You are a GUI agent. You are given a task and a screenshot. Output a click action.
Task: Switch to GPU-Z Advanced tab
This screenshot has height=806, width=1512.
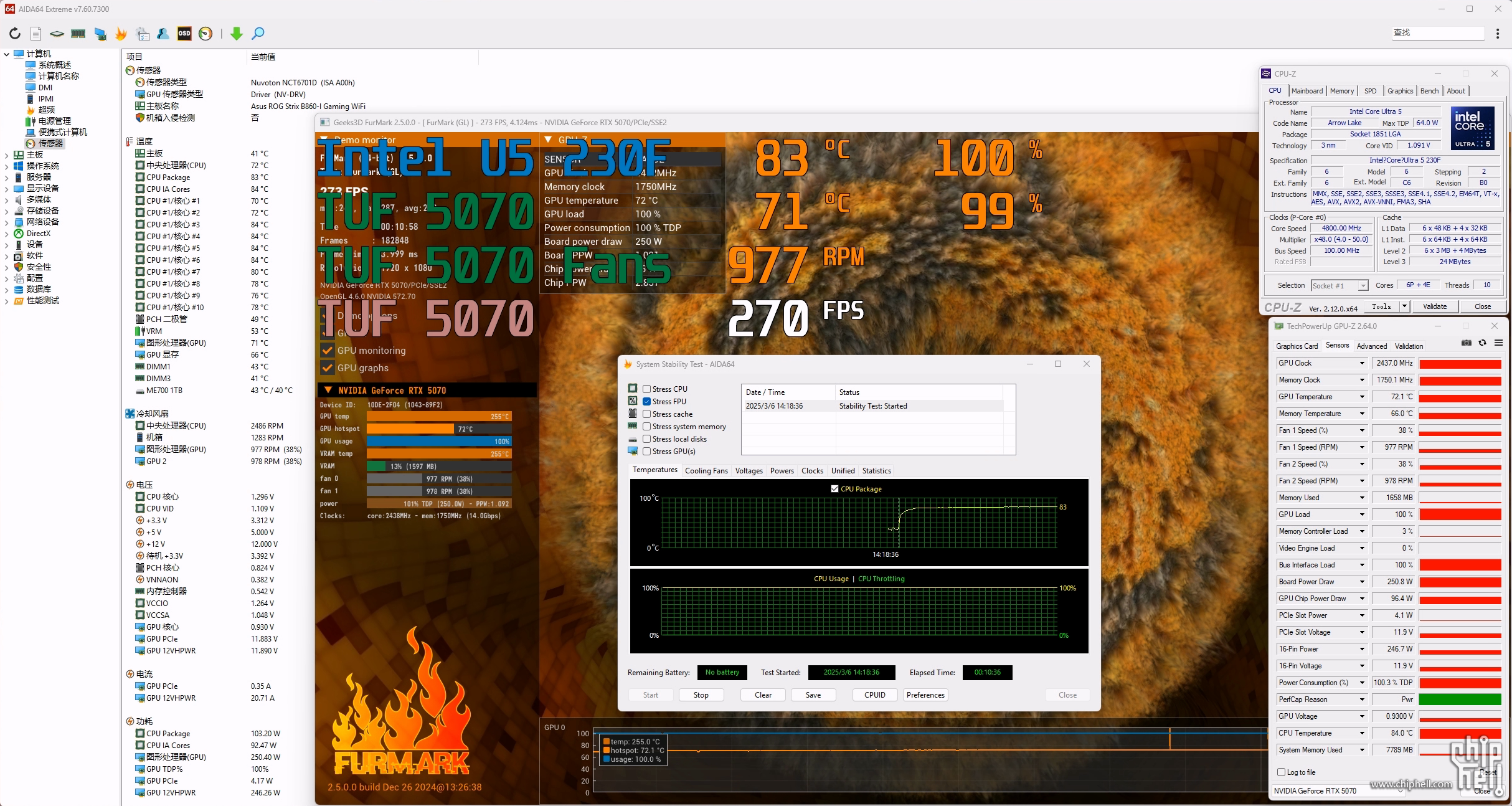click(1372, 346)
